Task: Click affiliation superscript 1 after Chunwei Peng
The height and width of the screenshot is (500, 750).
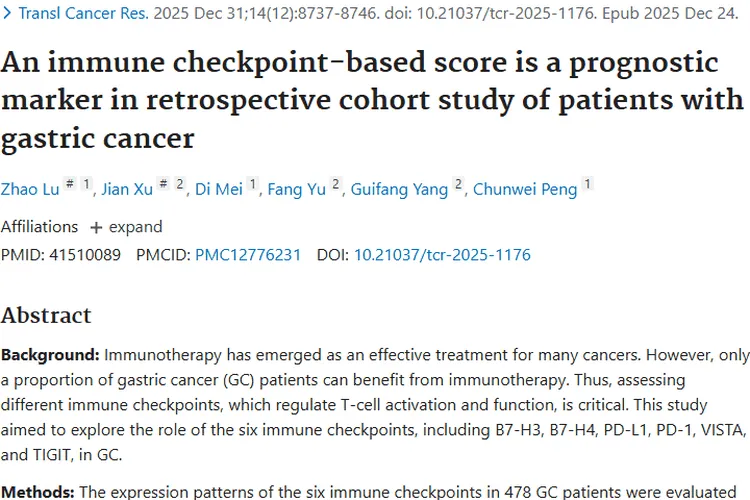Action: (588, 185)
